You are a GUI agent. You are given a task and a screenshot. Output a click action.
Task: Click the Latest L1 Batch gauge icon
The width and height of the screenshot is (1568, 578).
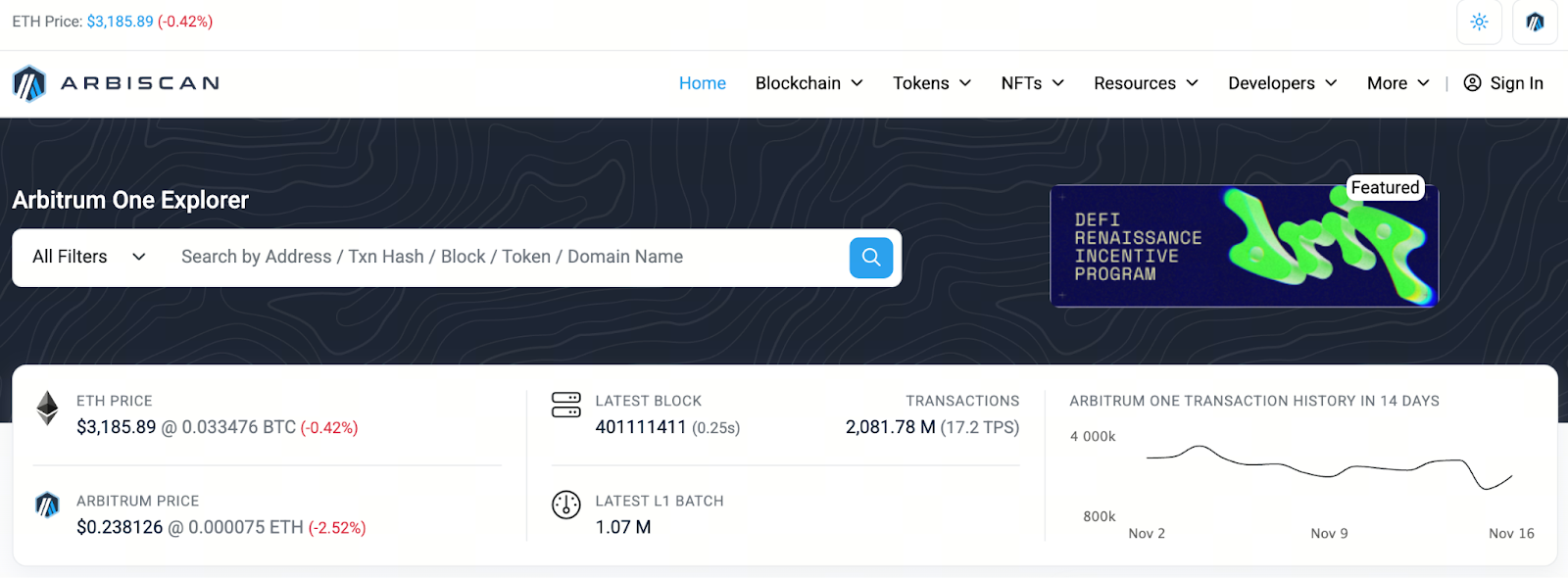[x=566, y=505]
